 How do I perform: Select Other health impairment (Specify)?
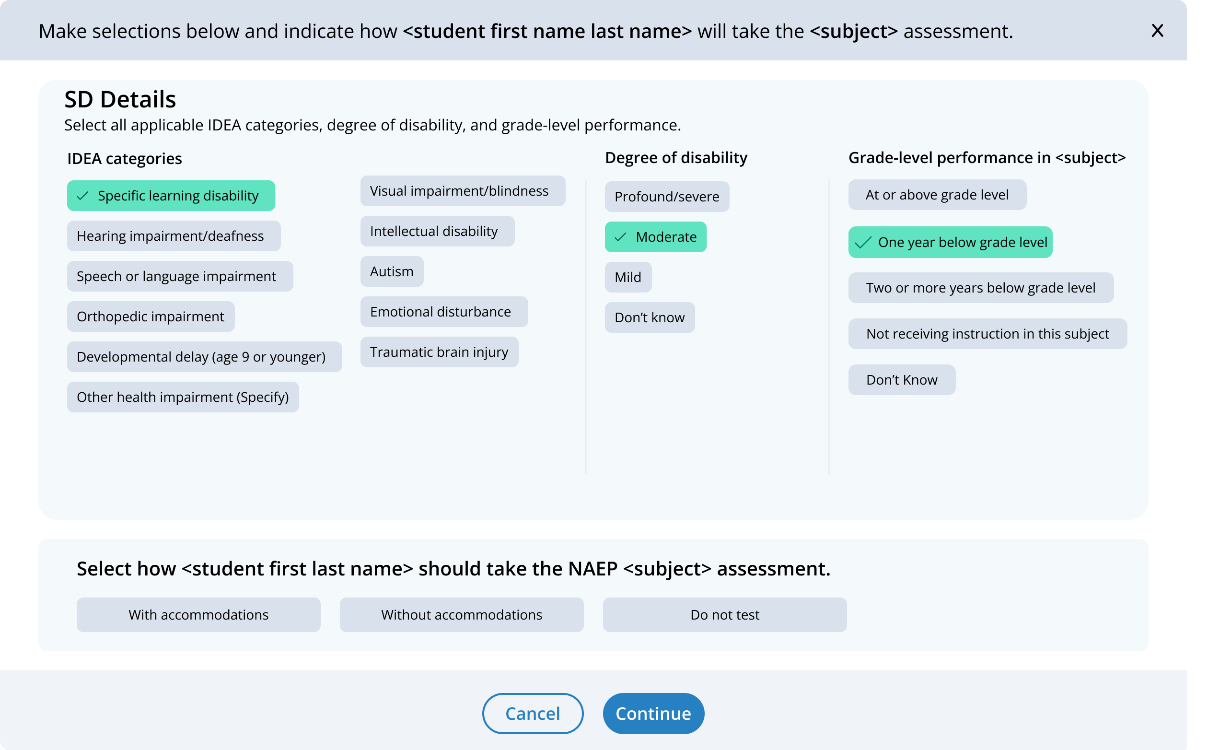183,397
